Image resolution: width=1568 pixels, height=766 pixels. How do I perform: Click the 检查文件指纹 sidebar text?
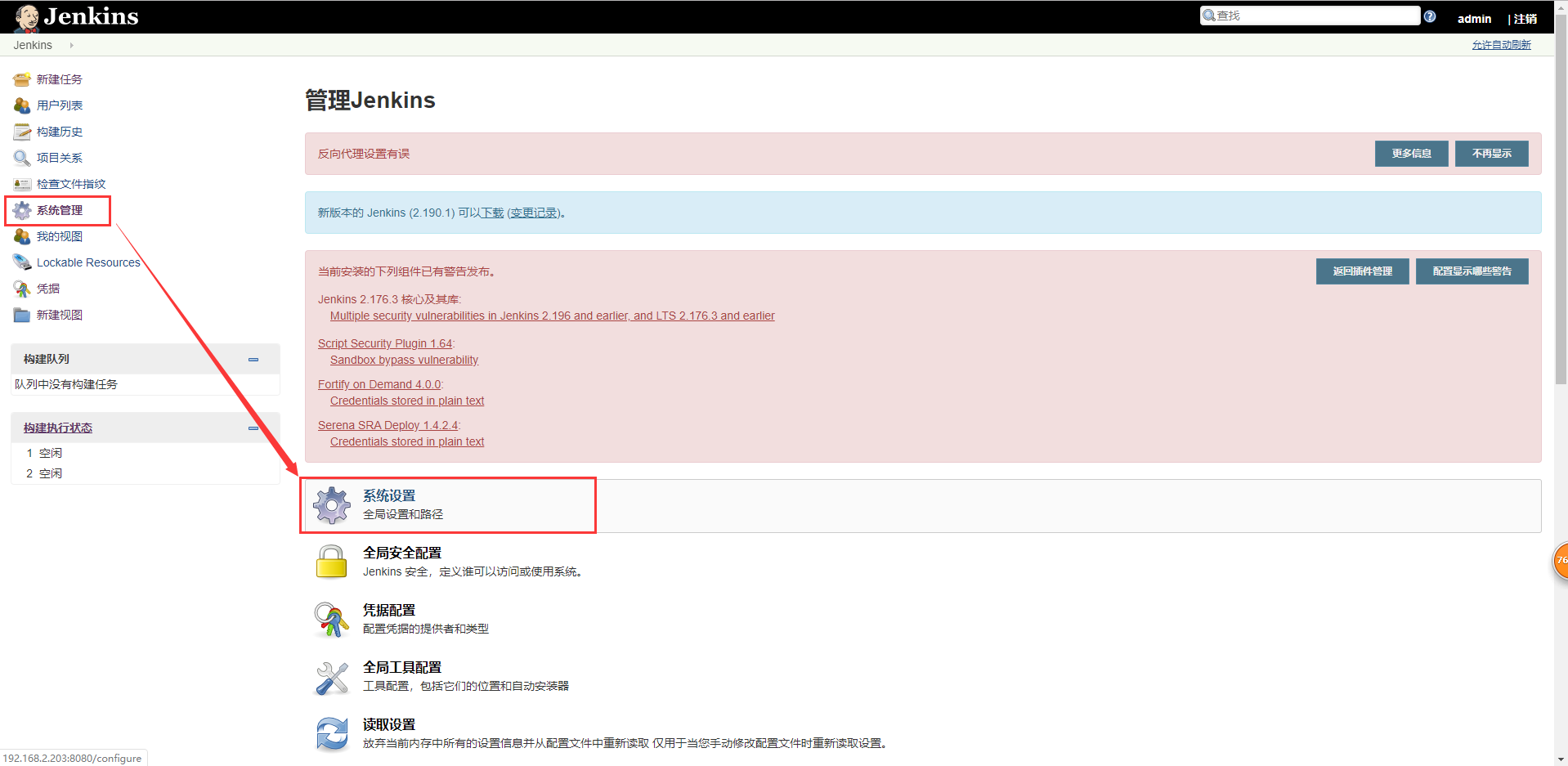(x=71, y=184)
